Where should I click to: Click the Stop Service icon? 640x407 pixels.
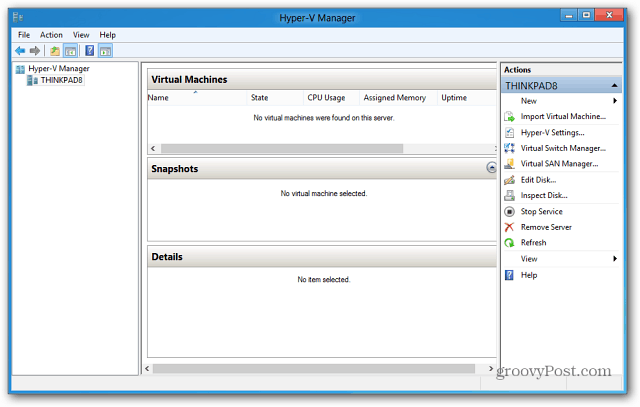click(x=509, y=211)
